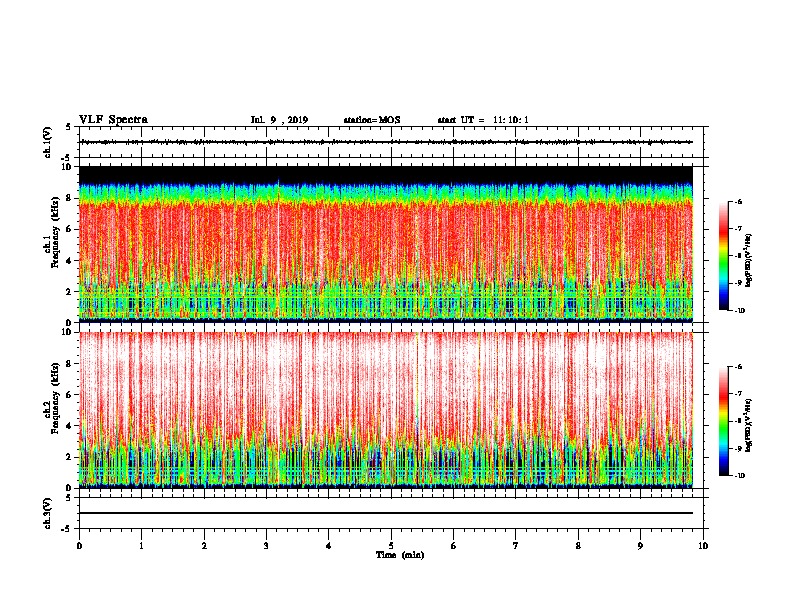Click time axis tick label "7"

[516, 546]
